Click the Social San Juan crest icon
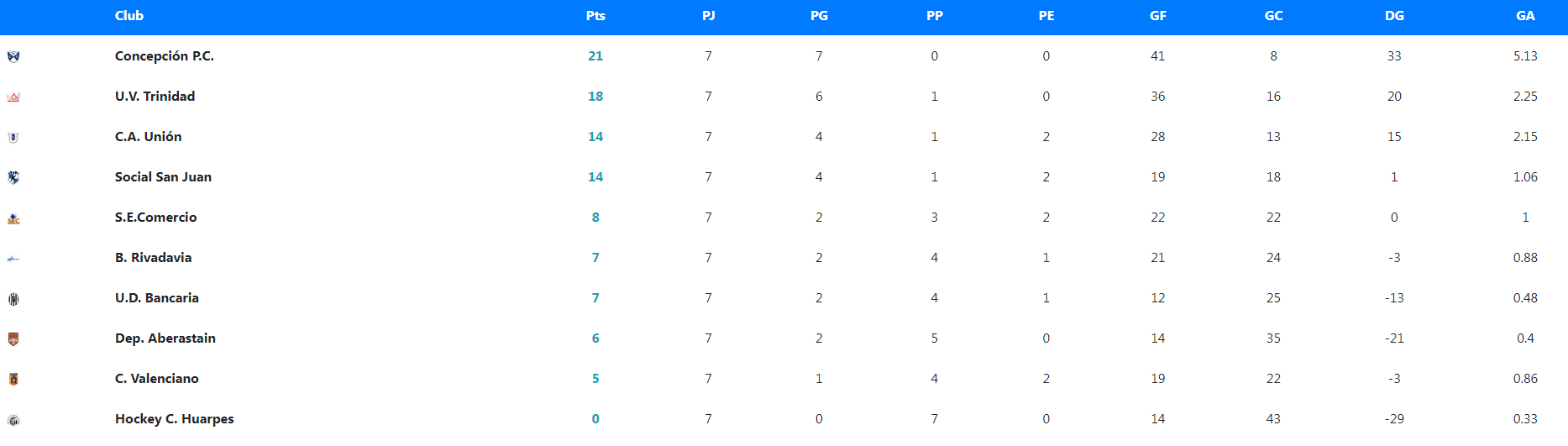This screenshot has height=446, width=1568. (x=13, y=178)
